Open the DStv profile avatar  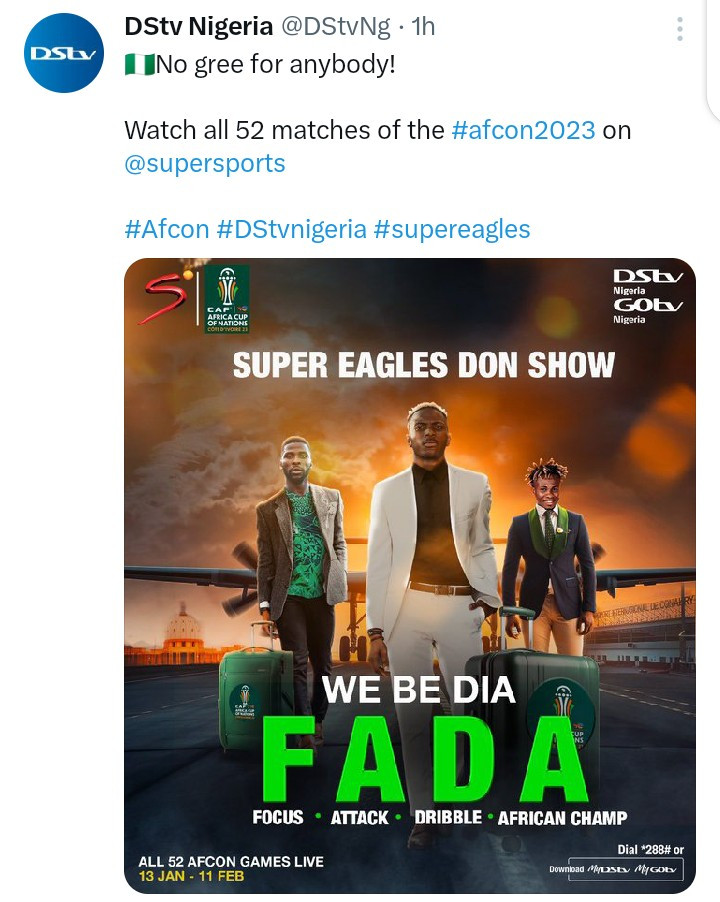[x=64, y=53]
